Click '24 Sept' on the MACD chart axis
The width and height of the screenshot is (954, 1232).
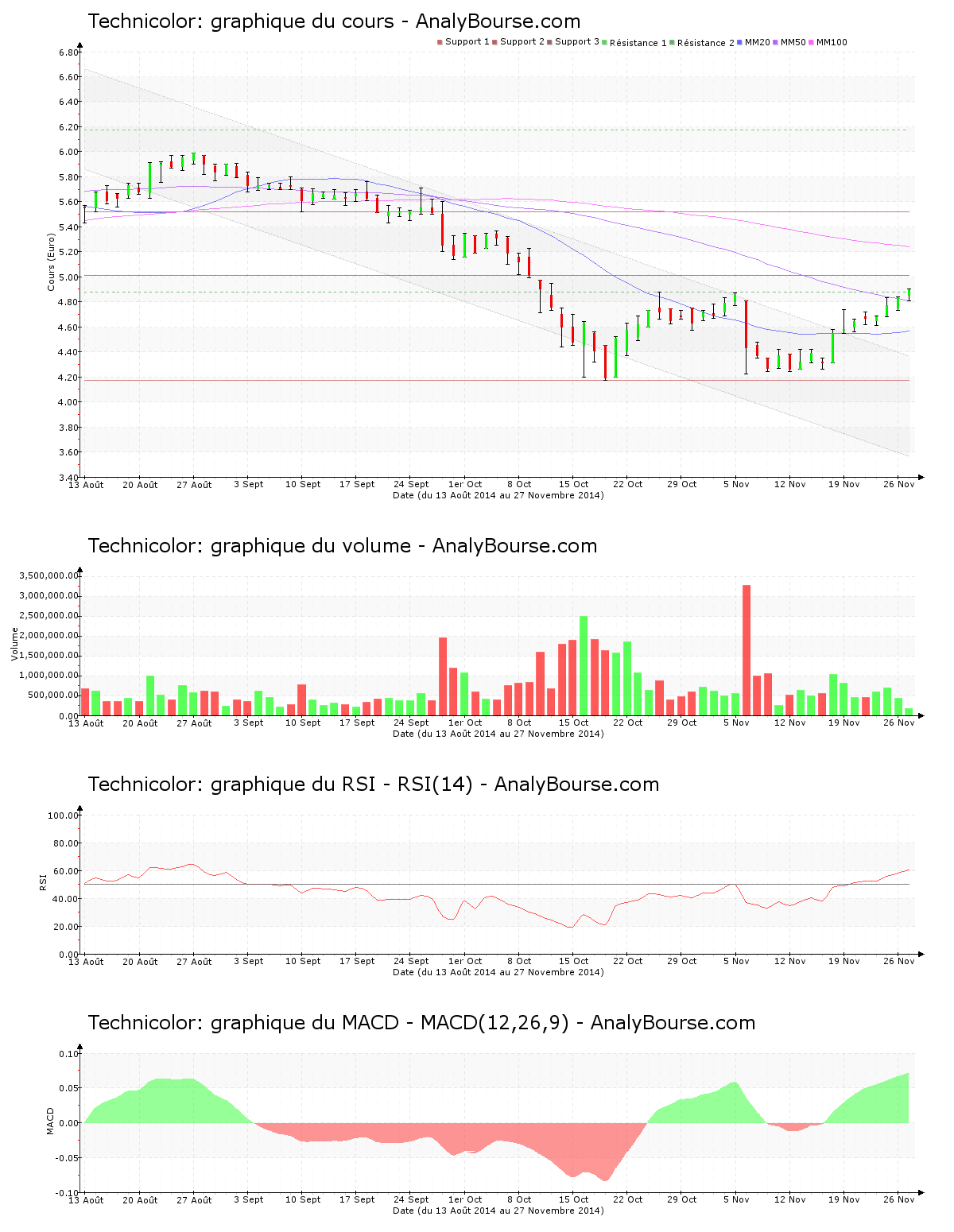click(411, 1199)
